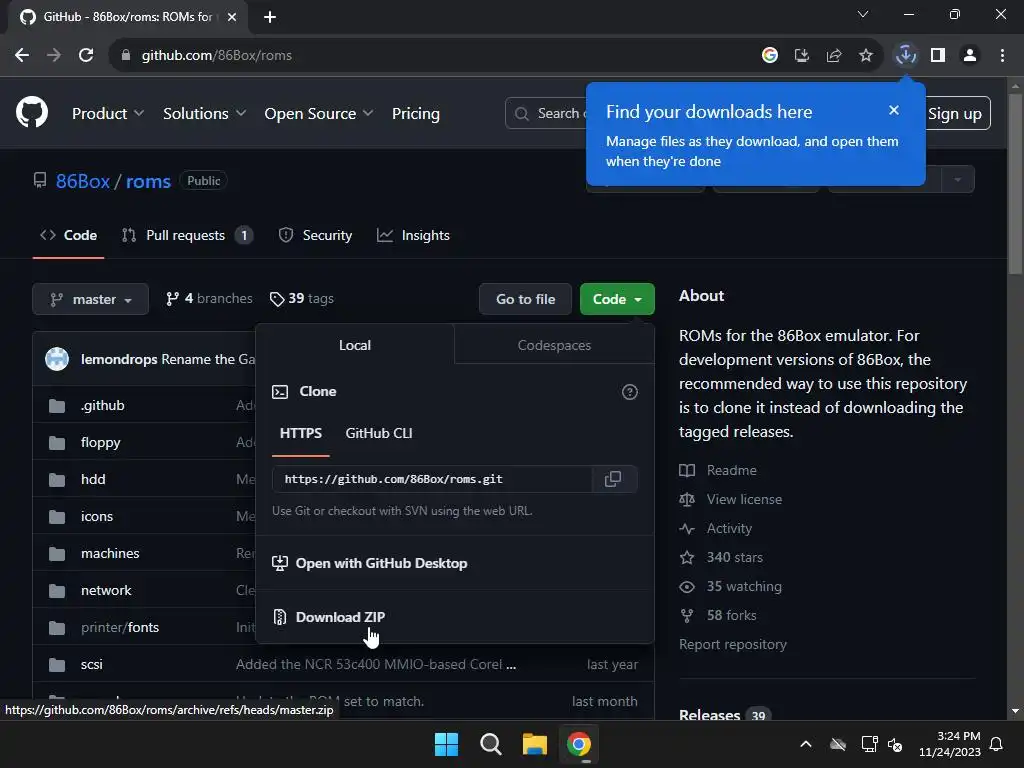This screenshot has height=768, width=1024.
Task: Open Chrome three-dot menu
Action: pyautogui.click(x=1002, y=56)
